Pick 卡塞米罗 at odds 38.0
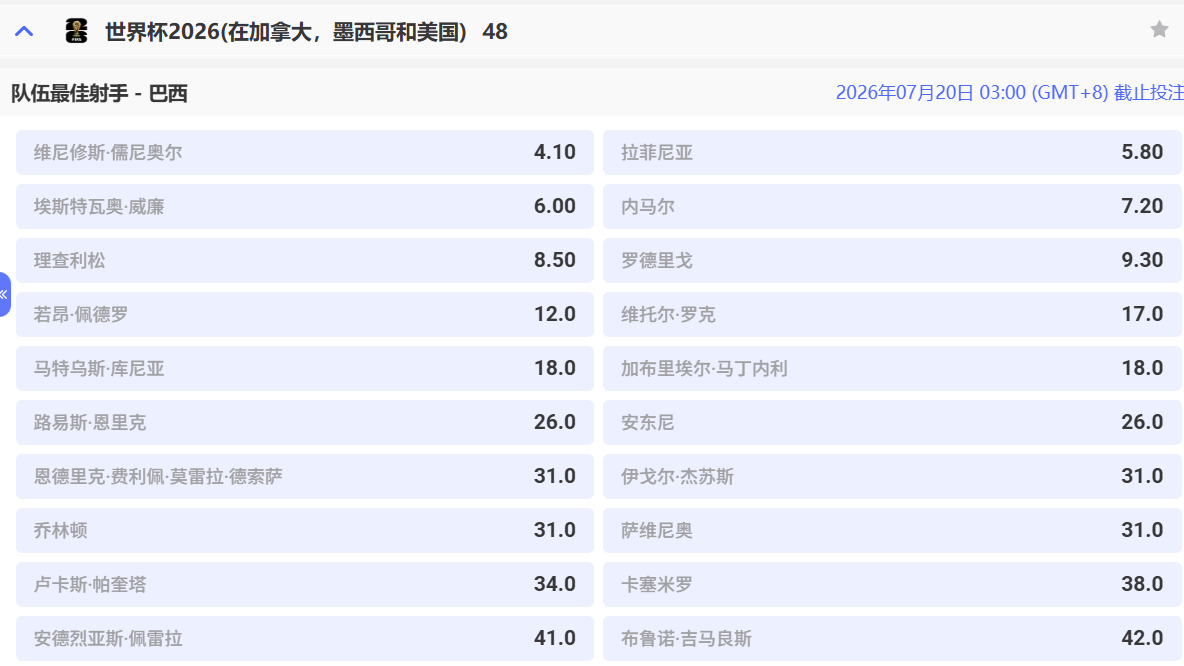The height and width of the screenshot is (666, 1184). coord(892,585)
